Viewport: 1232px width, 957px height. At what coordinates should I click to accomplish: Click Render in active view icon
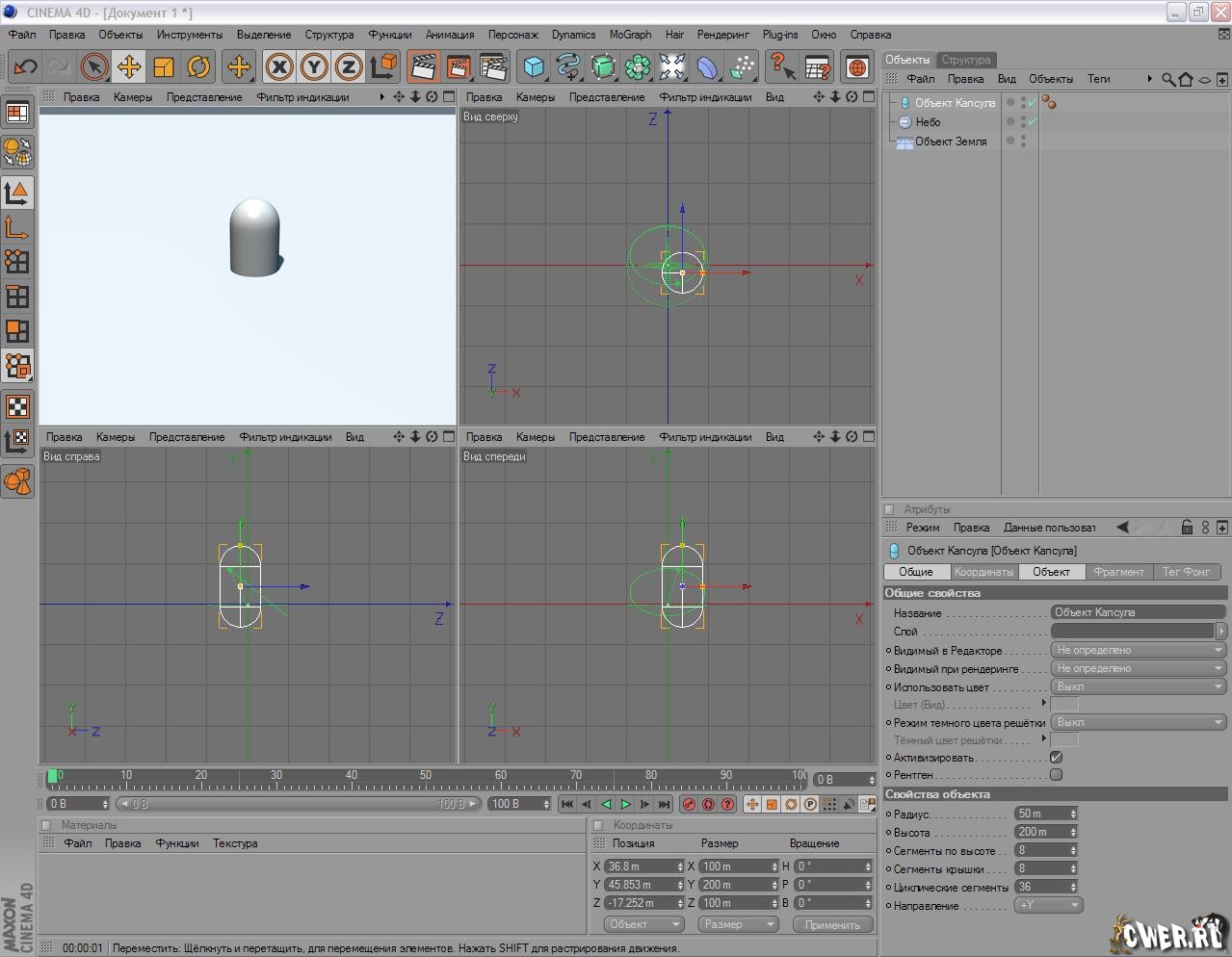(x=423, y=66)
